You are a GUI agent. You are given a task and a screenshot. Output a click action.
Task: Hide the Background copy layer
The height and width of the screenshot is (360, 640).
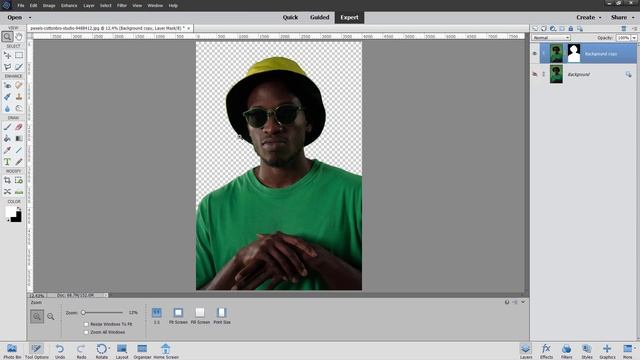pyautogui.click(x=535, y=53)
